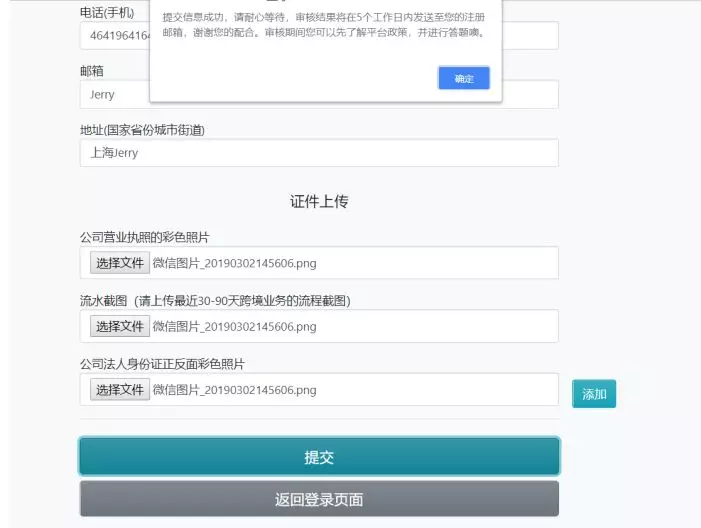
Task: Click the 证件上传 section heading
Action: 319,202
